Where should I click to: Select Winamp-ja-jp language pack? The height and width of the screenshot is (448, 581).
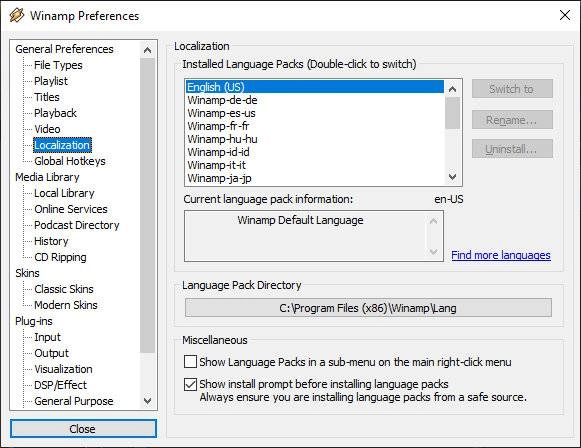tap(315, 178)
